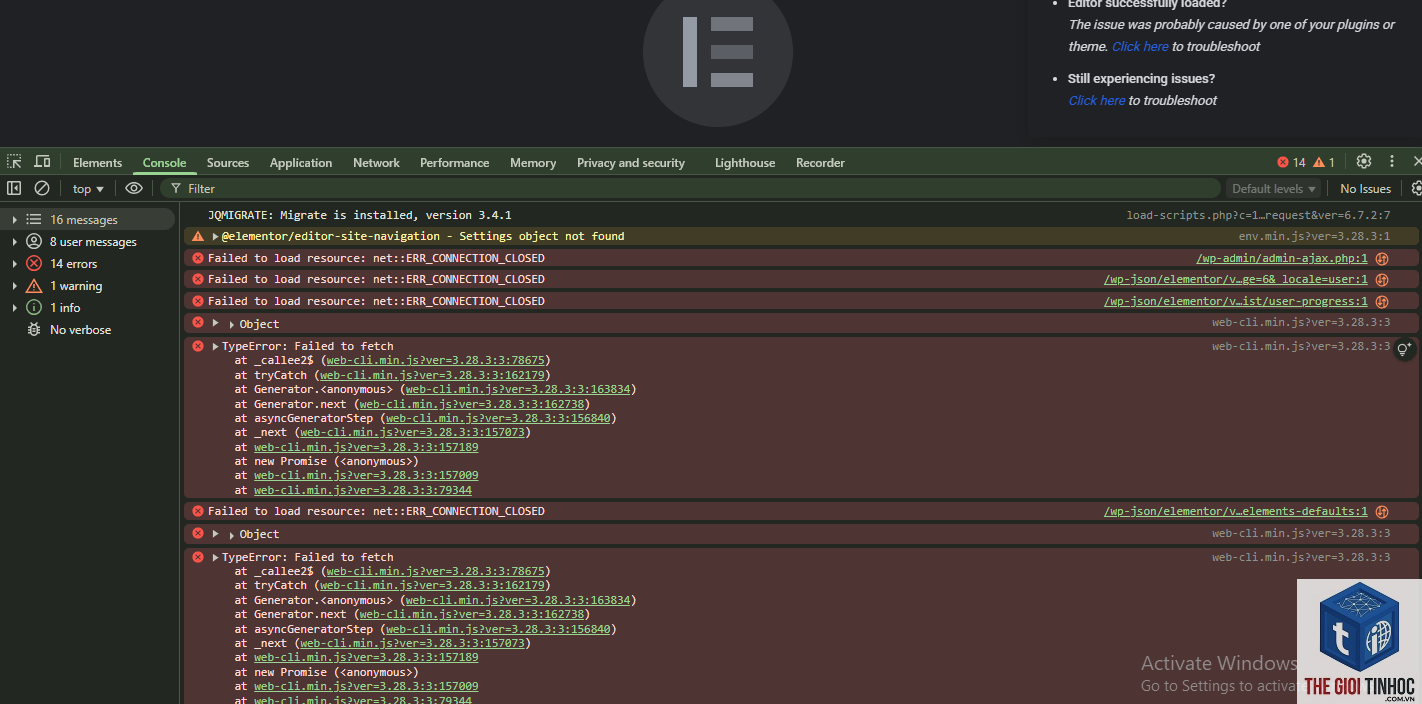This screenshot has width=1422, height=704.
Task: Toggle the console sidebar panel icon
Action: [x=14, y=188]
